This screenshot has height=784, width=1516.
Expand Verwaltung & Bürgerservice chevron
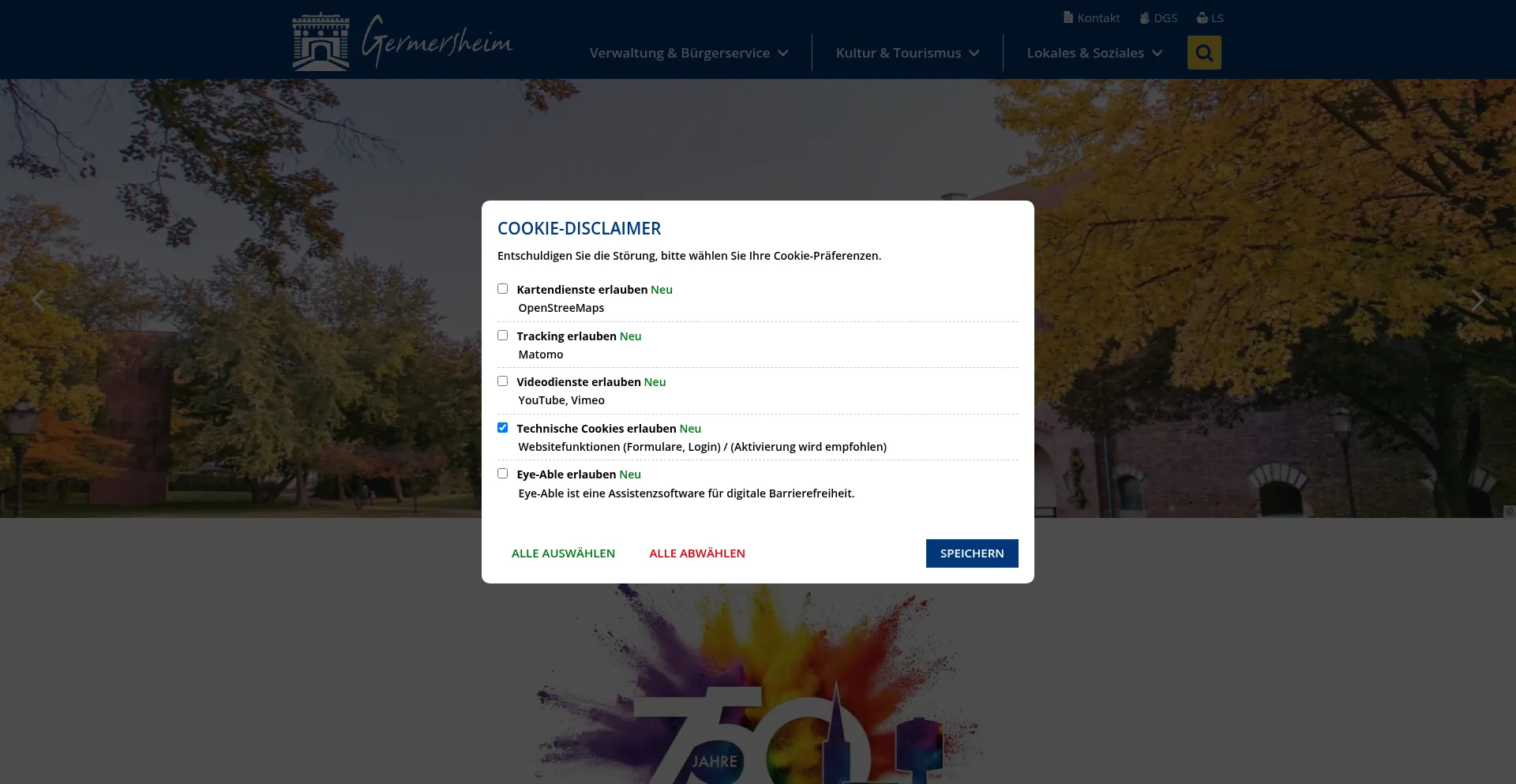click(783, 53)
